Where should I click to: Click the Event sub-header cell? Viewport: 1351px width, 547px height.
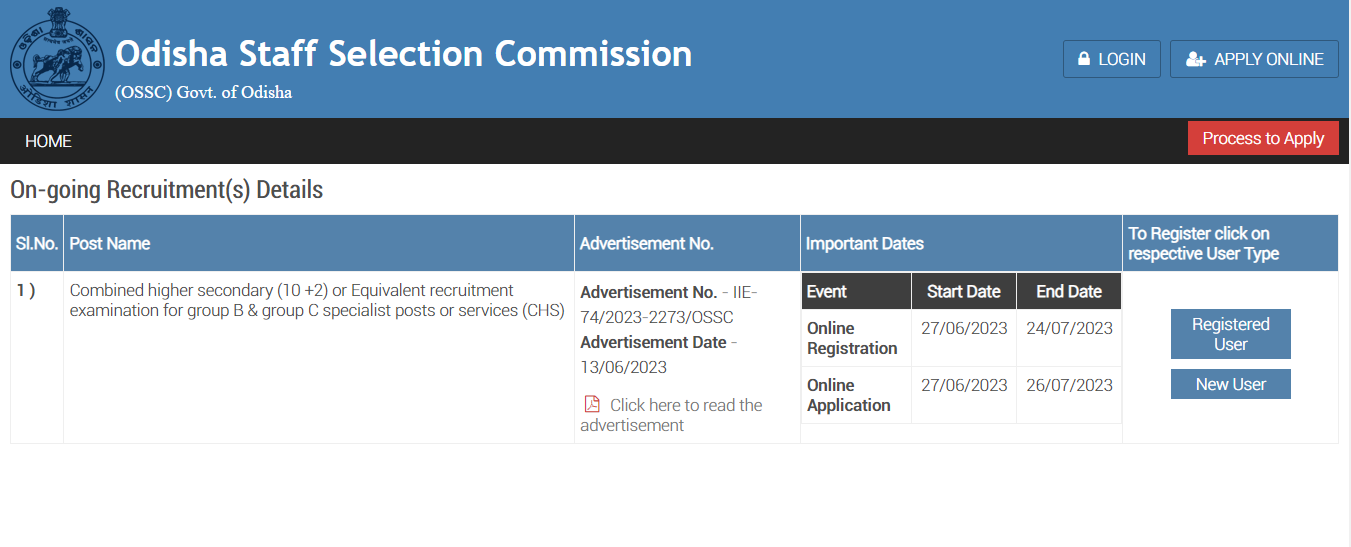pyautogui.click(x=856, y=291)
